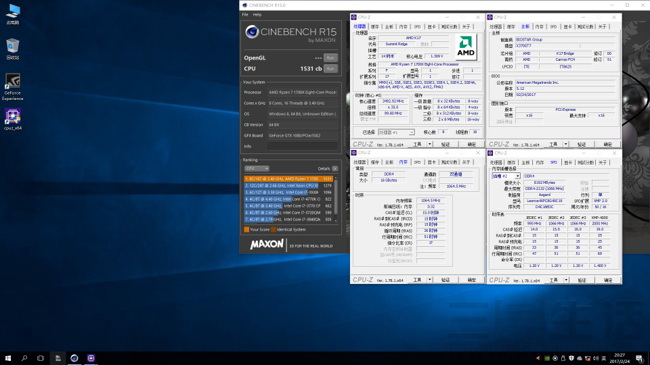Open the SPD tab in the AMD-logo CPU-Z window

417,27
